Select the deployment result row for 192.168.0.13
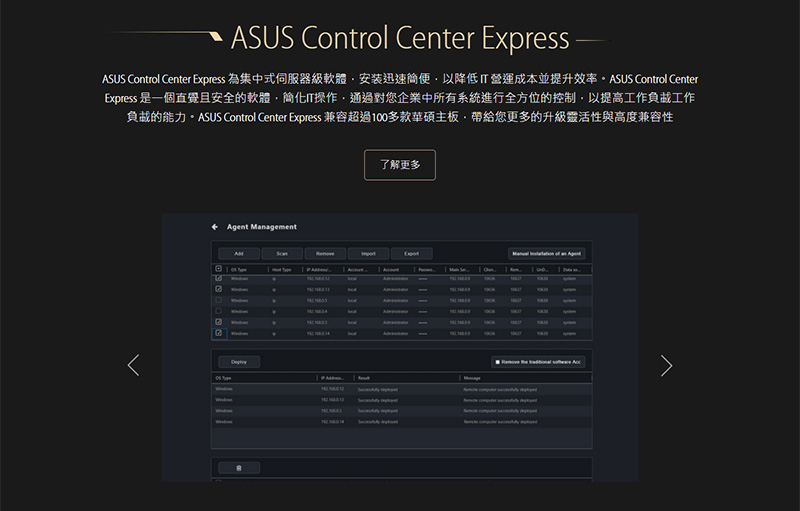Image resolution: width=800 pixels, height=511 pixels. (x=402, y=400)
